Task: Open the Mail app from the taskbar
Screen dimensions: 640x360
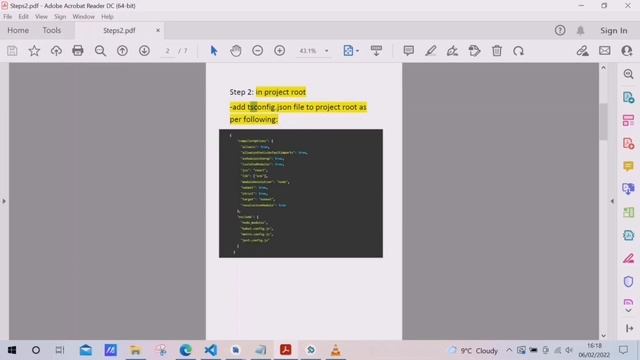Action: click(86, 350)
